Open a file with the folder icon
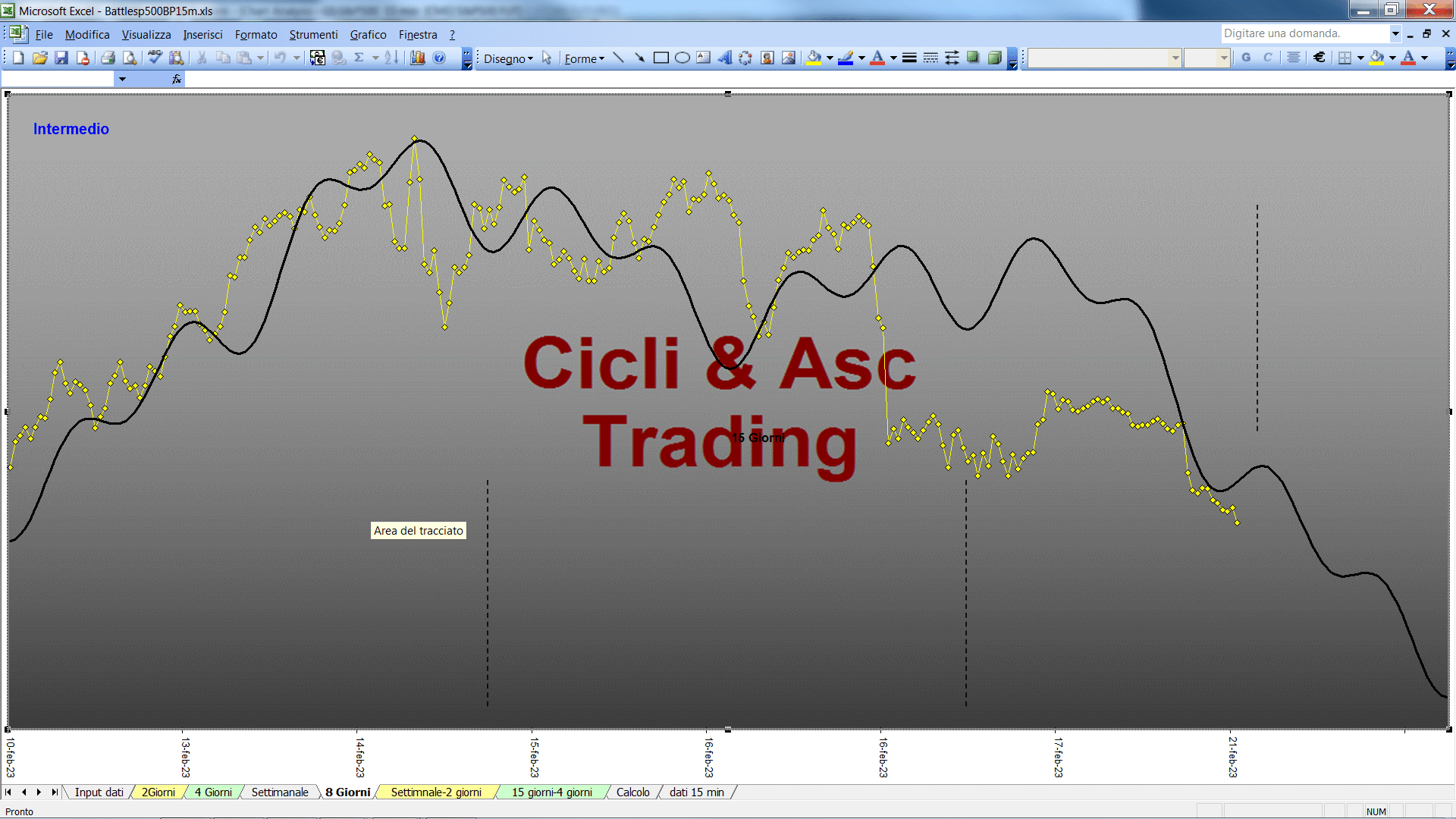The width and height of the screenshot is (1456, 819). click(x=40, y=58)
